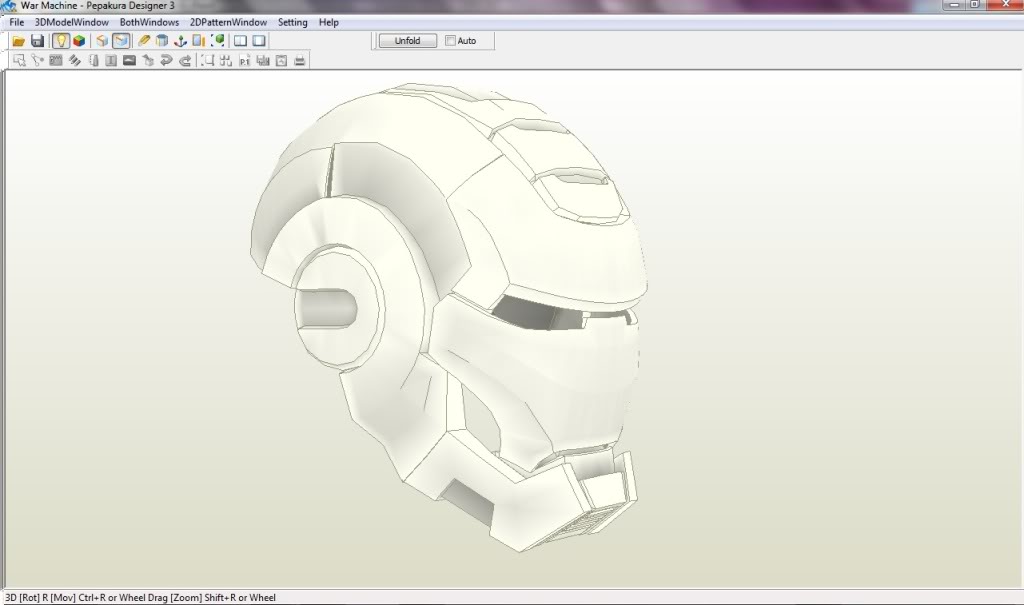Click the gray ruler-like icon in second toolbar

click(x=56, y=61)
